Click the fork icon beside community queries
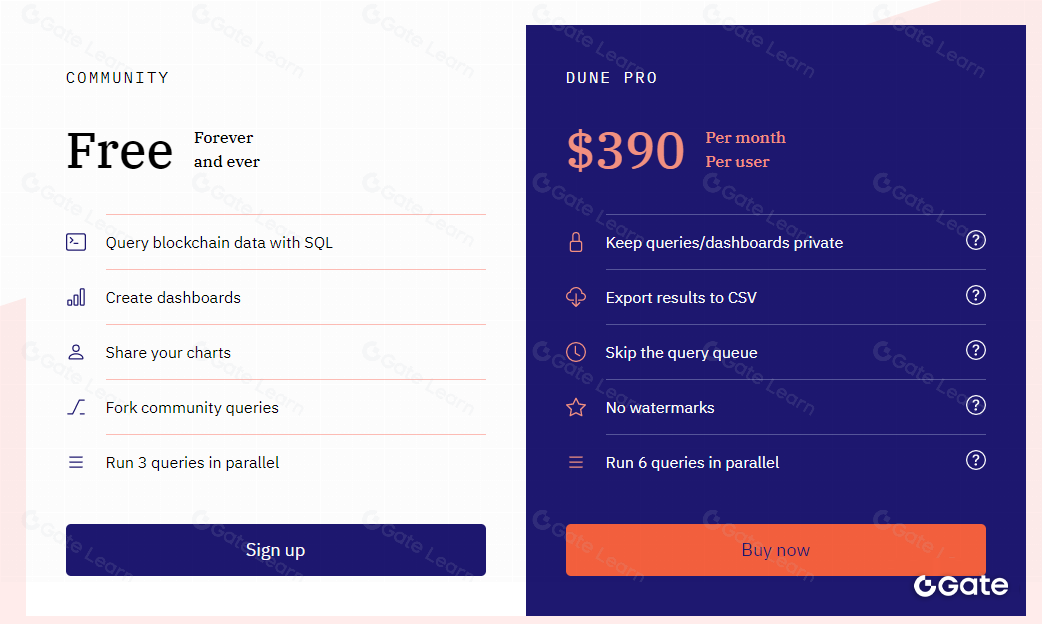 coord(76,407)
